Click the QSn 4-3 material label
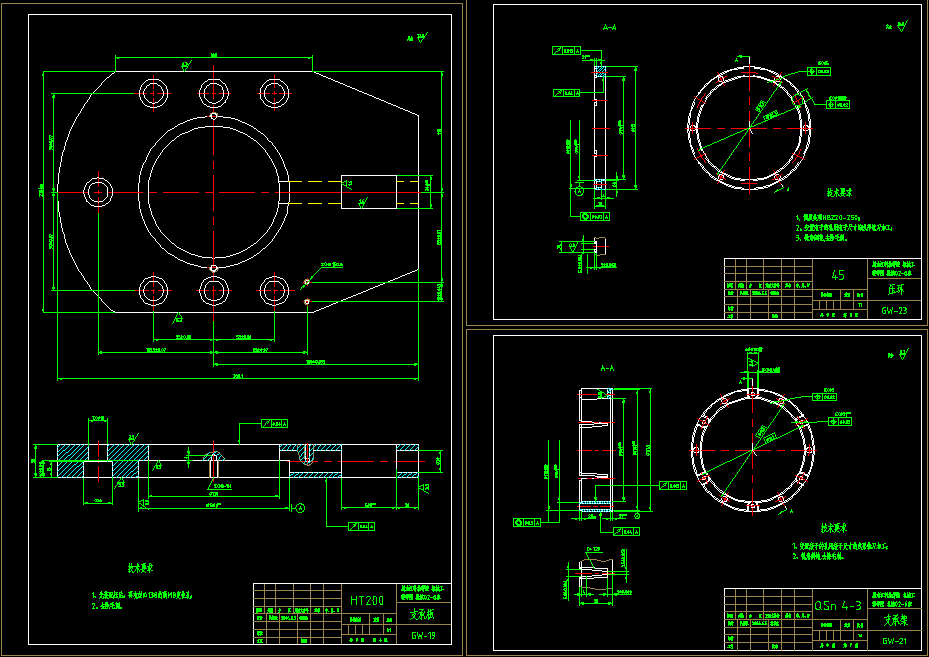929x657 pixels. coord(838,605)
